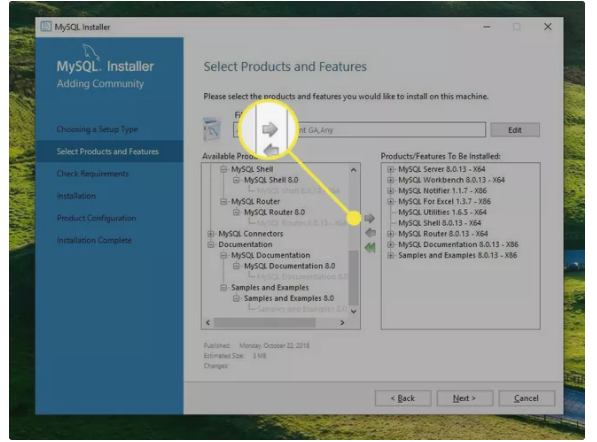This screenshot has height=442, width=597.
Task: Expand Samples and Examples 8.0.13 - X86
Action: tap(390, 255)
